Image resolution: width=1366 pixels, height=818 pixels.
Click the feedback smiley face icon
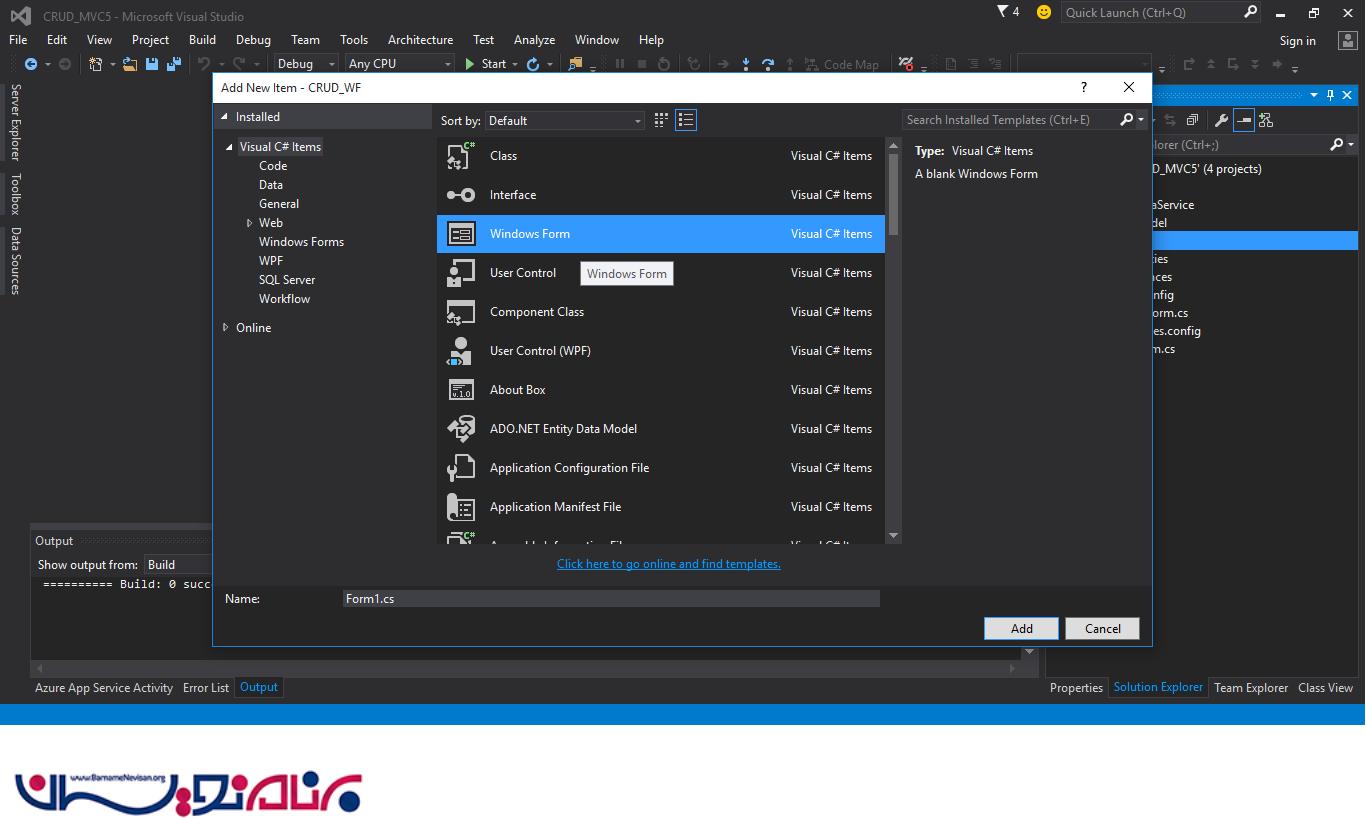(x=1044, y=12)
